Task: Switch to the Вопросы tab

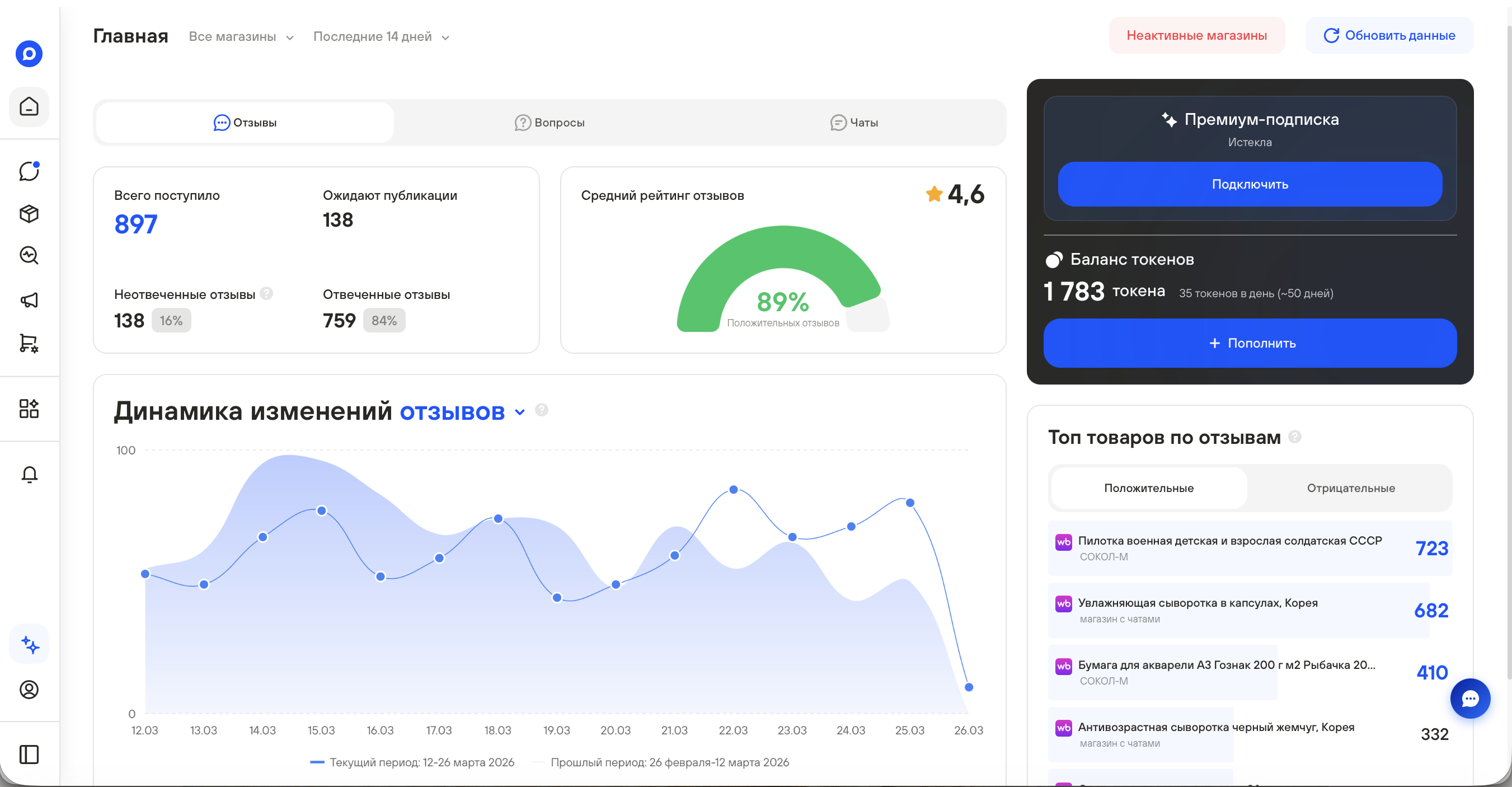Action: tap(550, 123)
